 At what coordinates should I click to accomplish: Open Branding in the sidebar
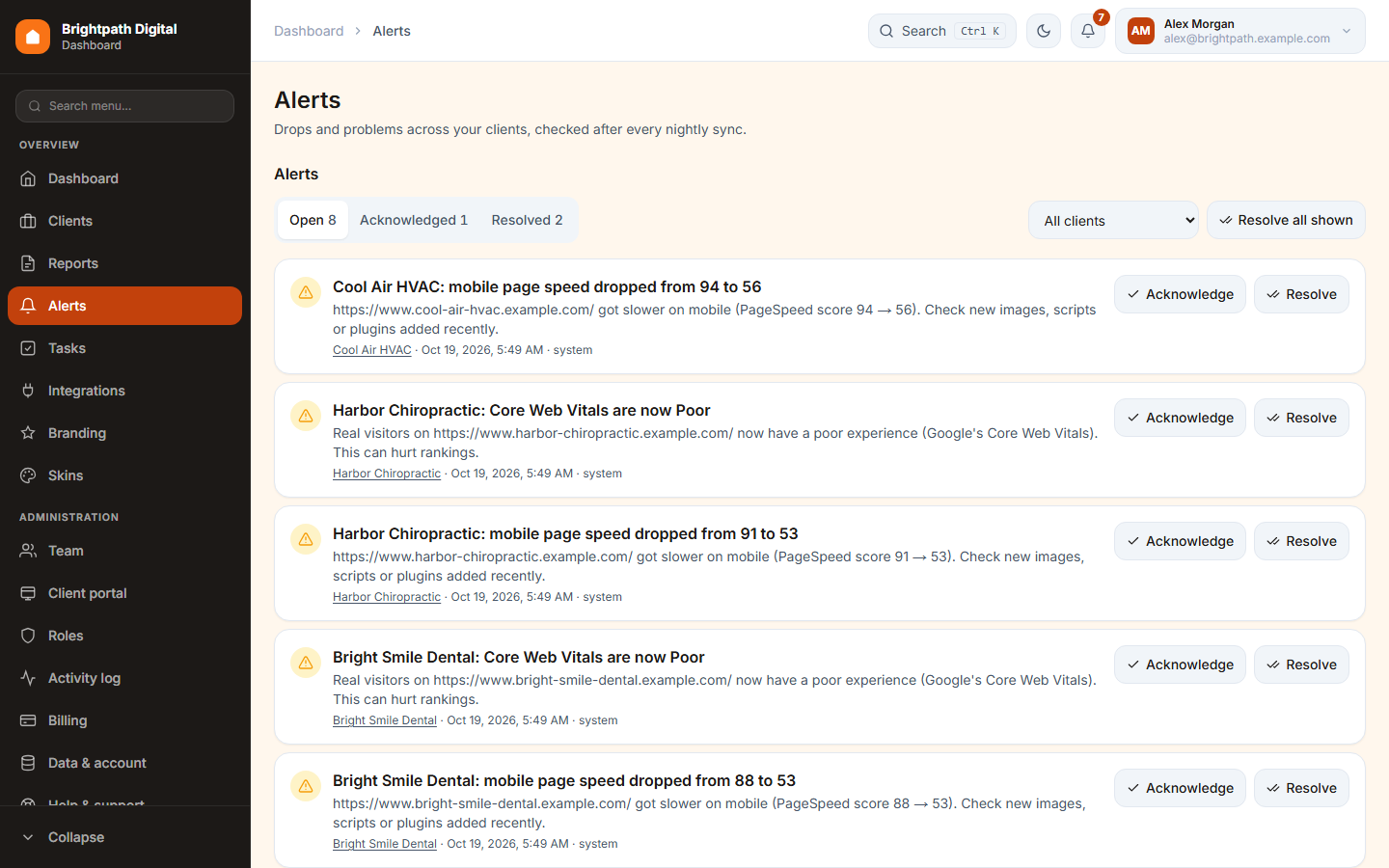125,433
